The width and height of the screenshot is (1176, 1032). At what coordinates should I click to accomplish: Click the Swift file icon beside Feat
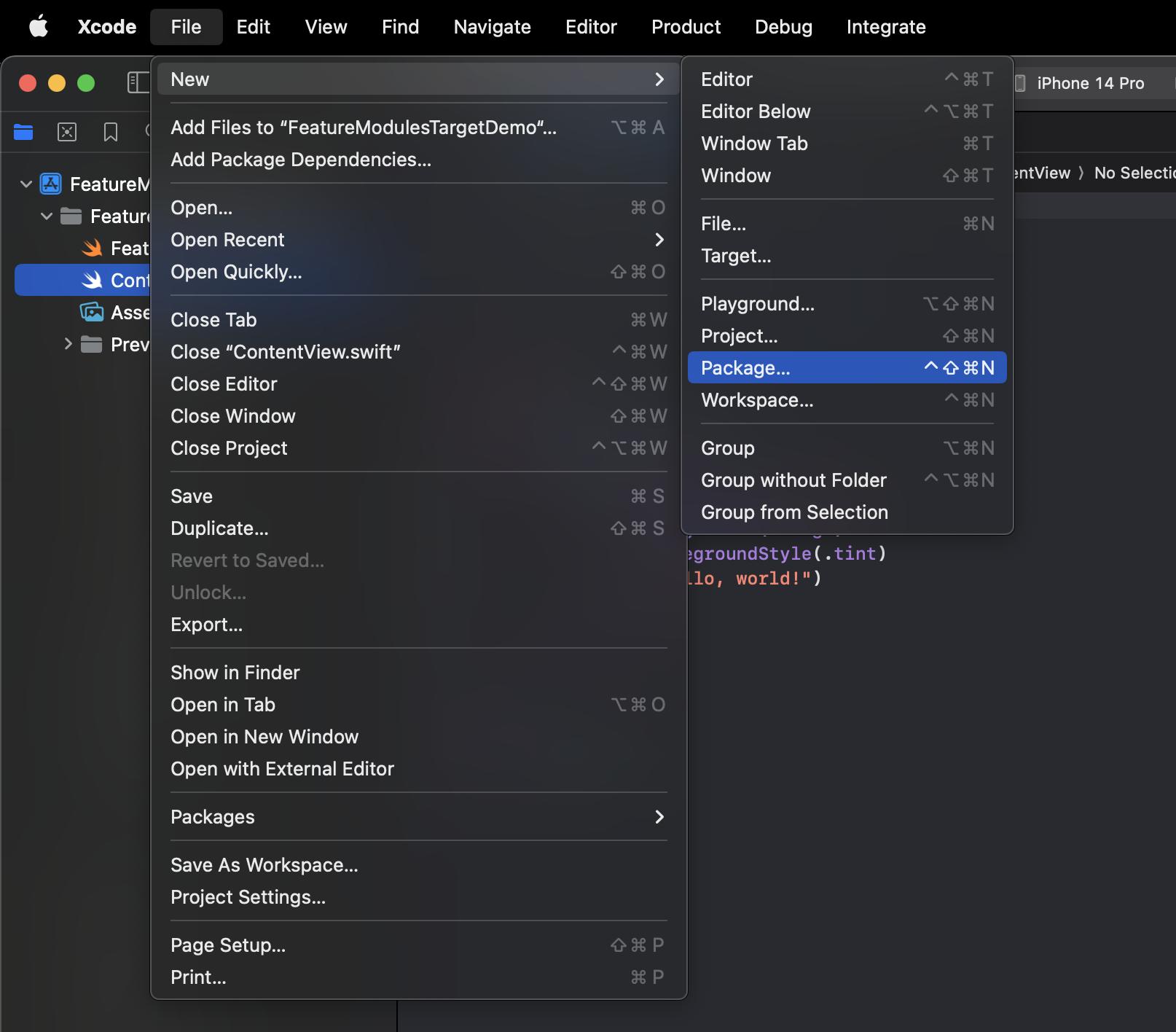coord(92,249)
